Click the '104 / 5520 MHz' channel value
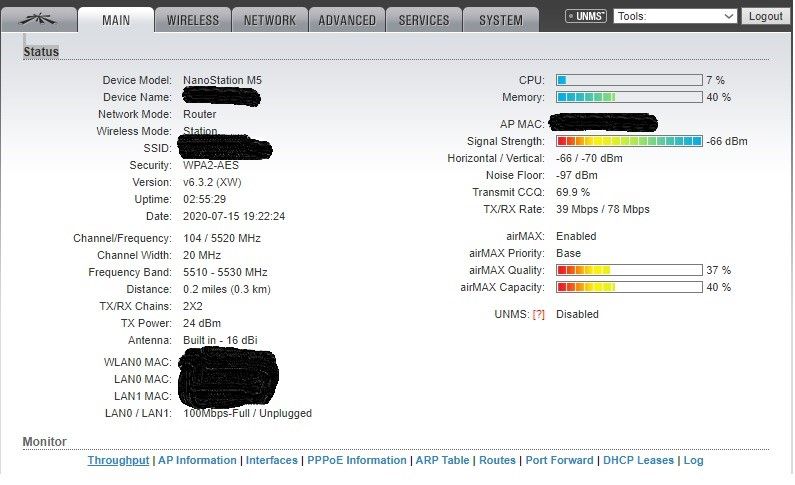795x485 pixels. [222, 238]
